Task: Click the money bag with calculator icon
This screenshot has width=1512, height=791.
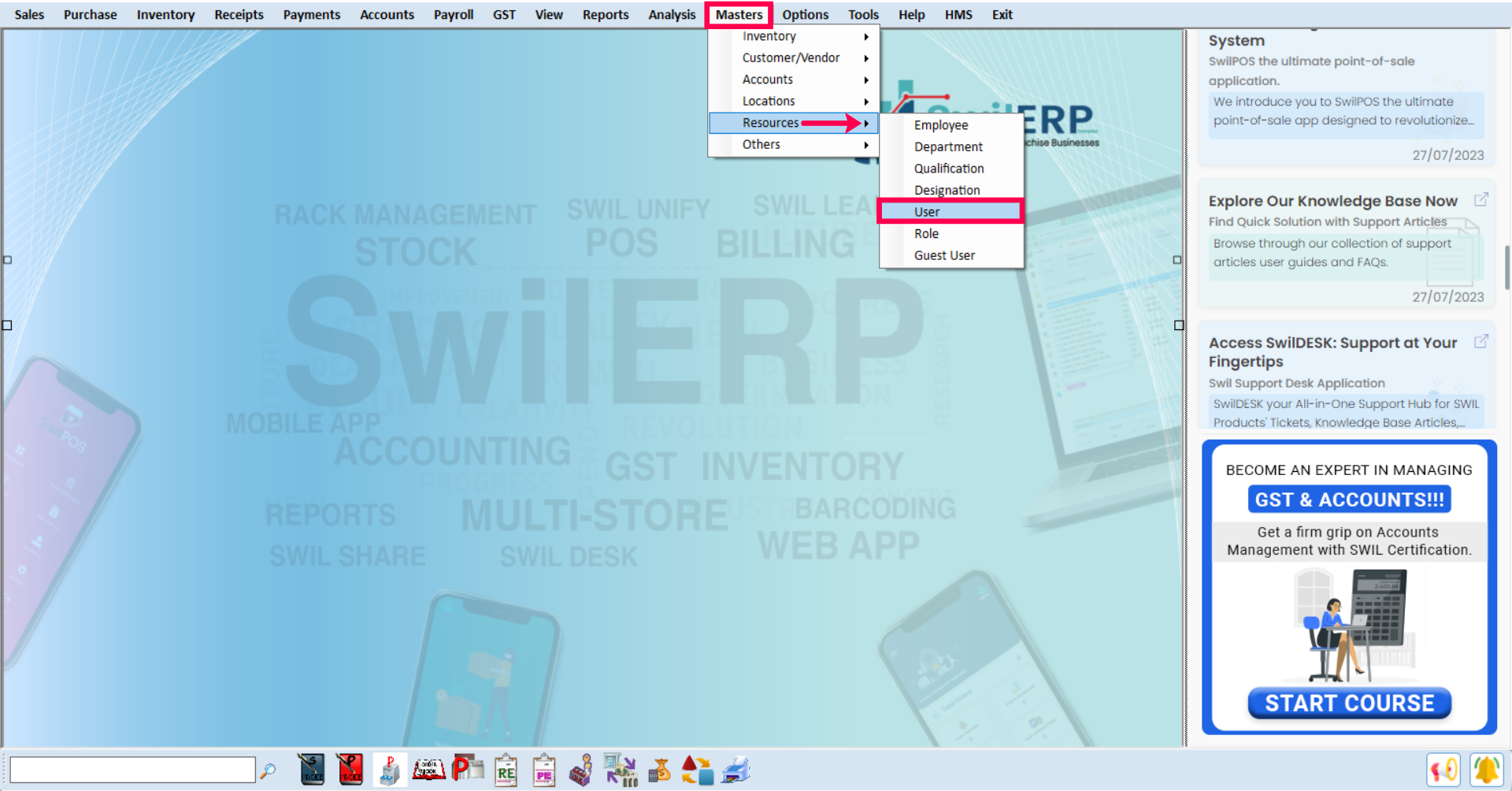Action: (659, 770)
